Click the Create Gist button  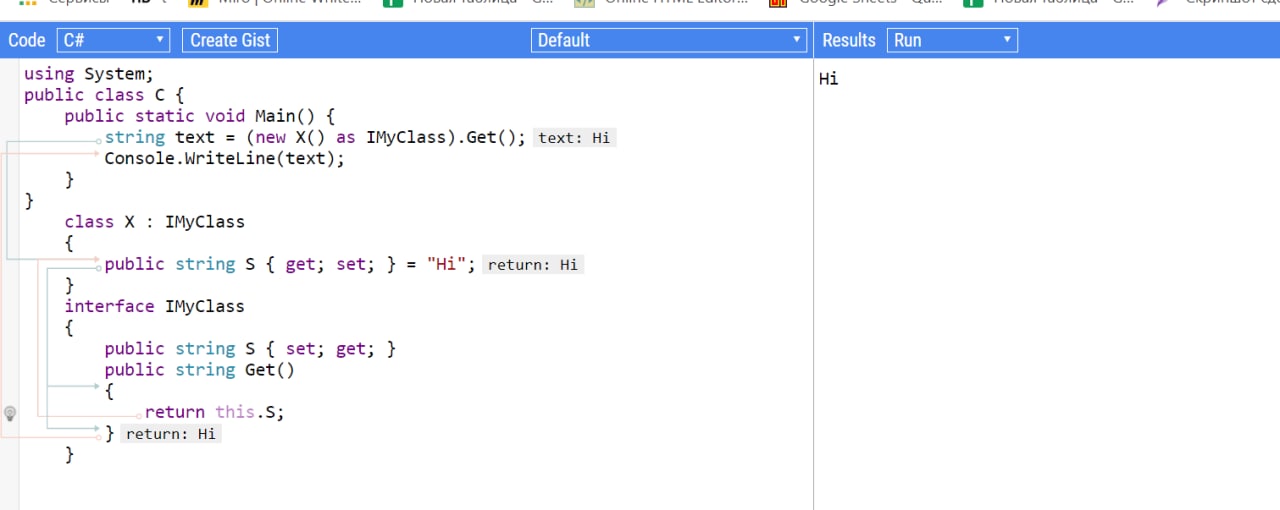click(230, 40)
